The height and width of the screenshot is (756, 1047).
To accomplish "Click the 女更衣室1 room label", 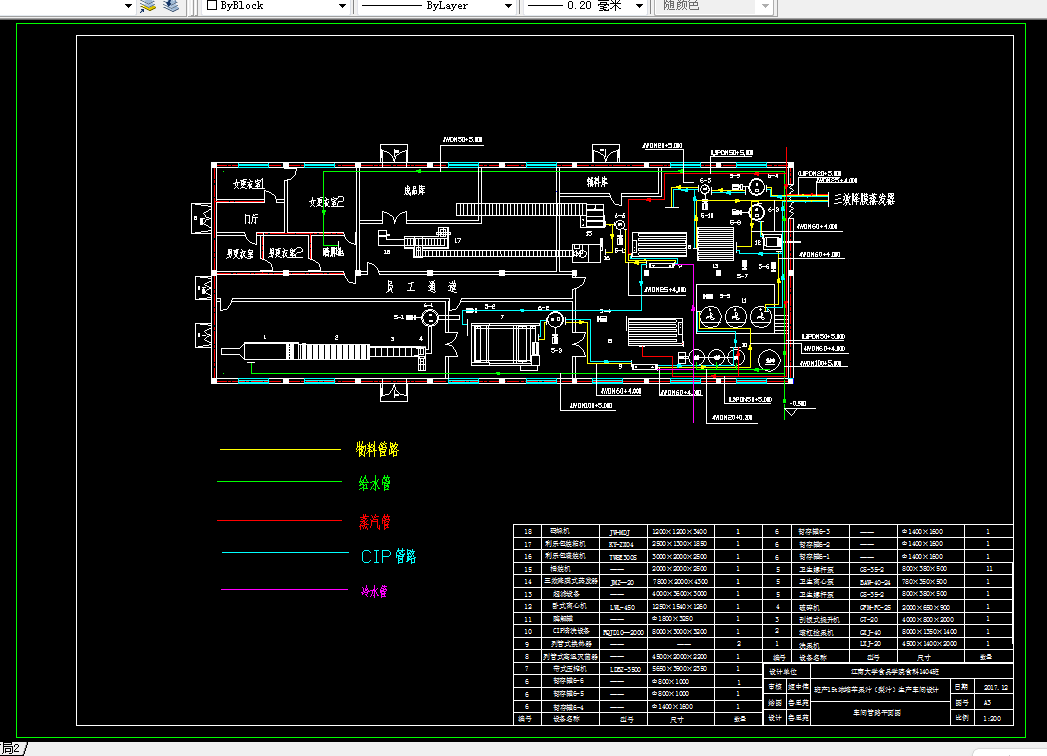I will (x=248, y=184).
